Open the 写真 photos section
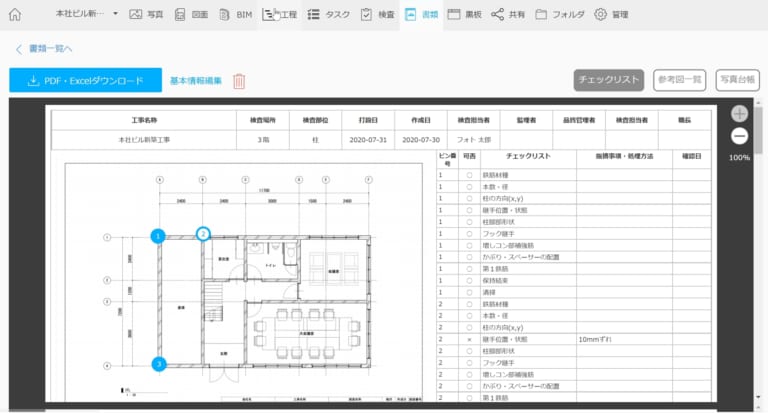The width and height of the screenshot is (768, 420). coord(146,15)
